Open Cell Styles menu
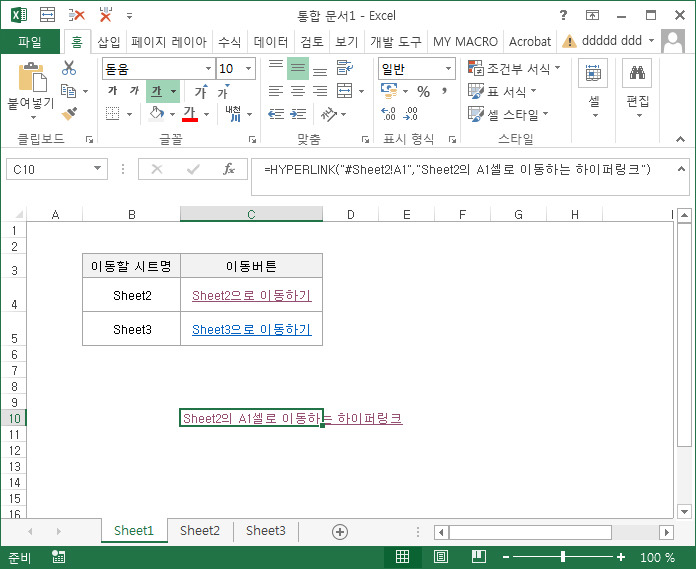696x569 pixels. click(x=508, y=115)
